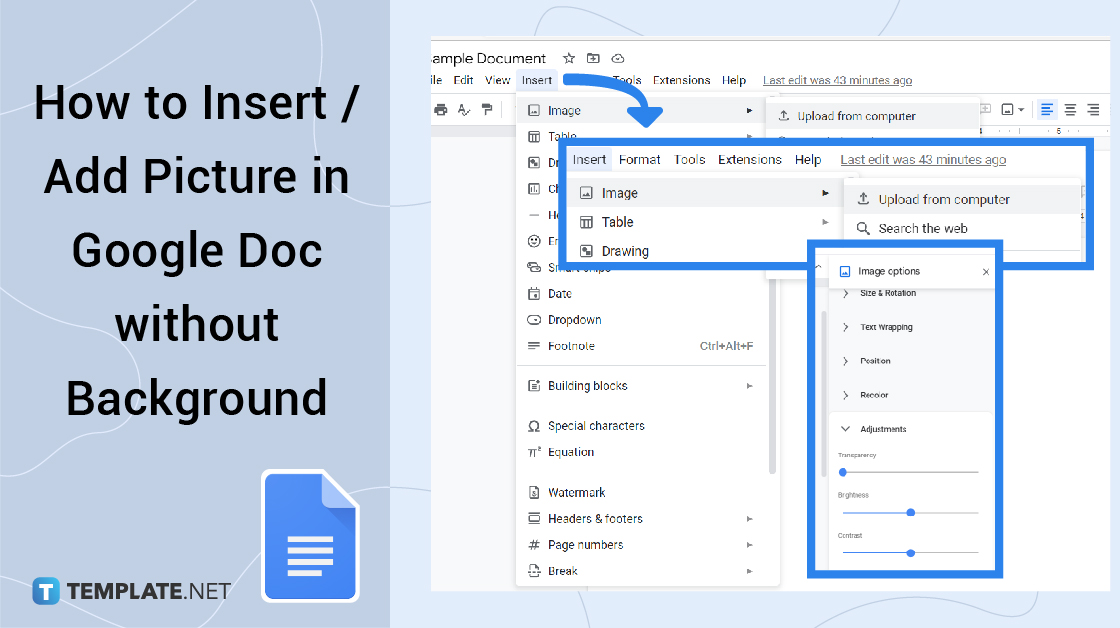Check the cloud save status icon
1120x628 pixels.
click(618, 58)
